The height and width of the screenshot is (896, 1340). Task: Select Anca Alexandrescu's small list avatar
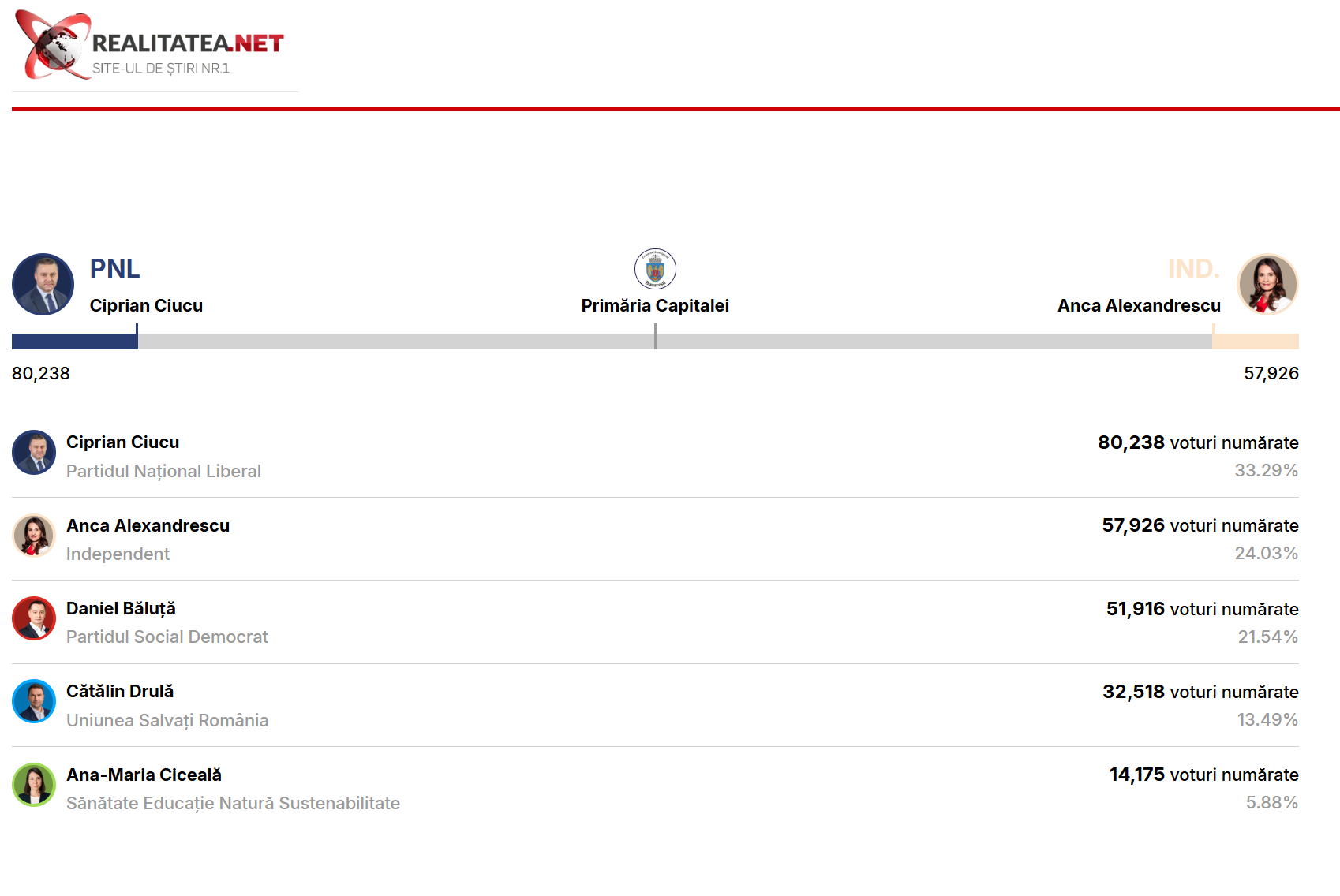34,536
